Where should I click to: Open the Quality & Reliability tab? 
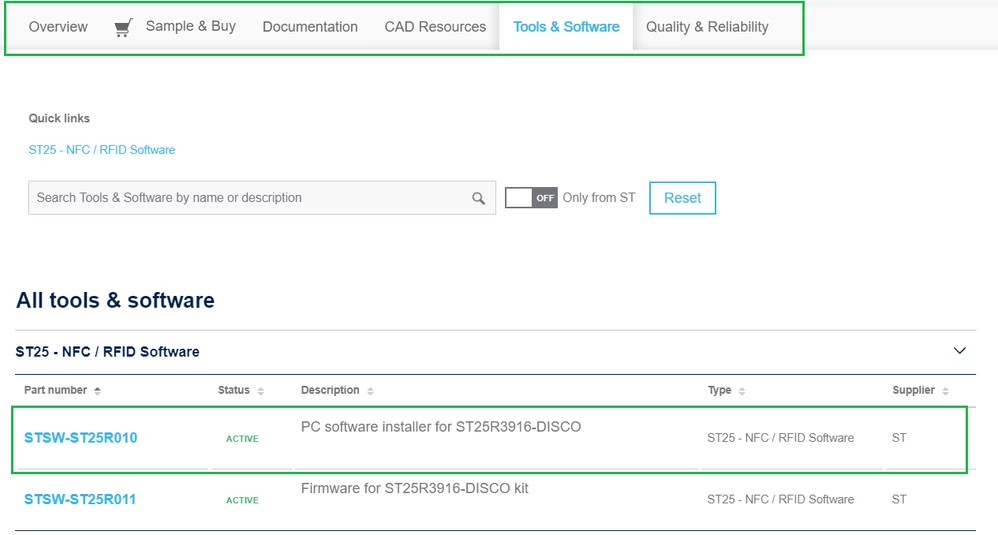click(x=707, y=27)
